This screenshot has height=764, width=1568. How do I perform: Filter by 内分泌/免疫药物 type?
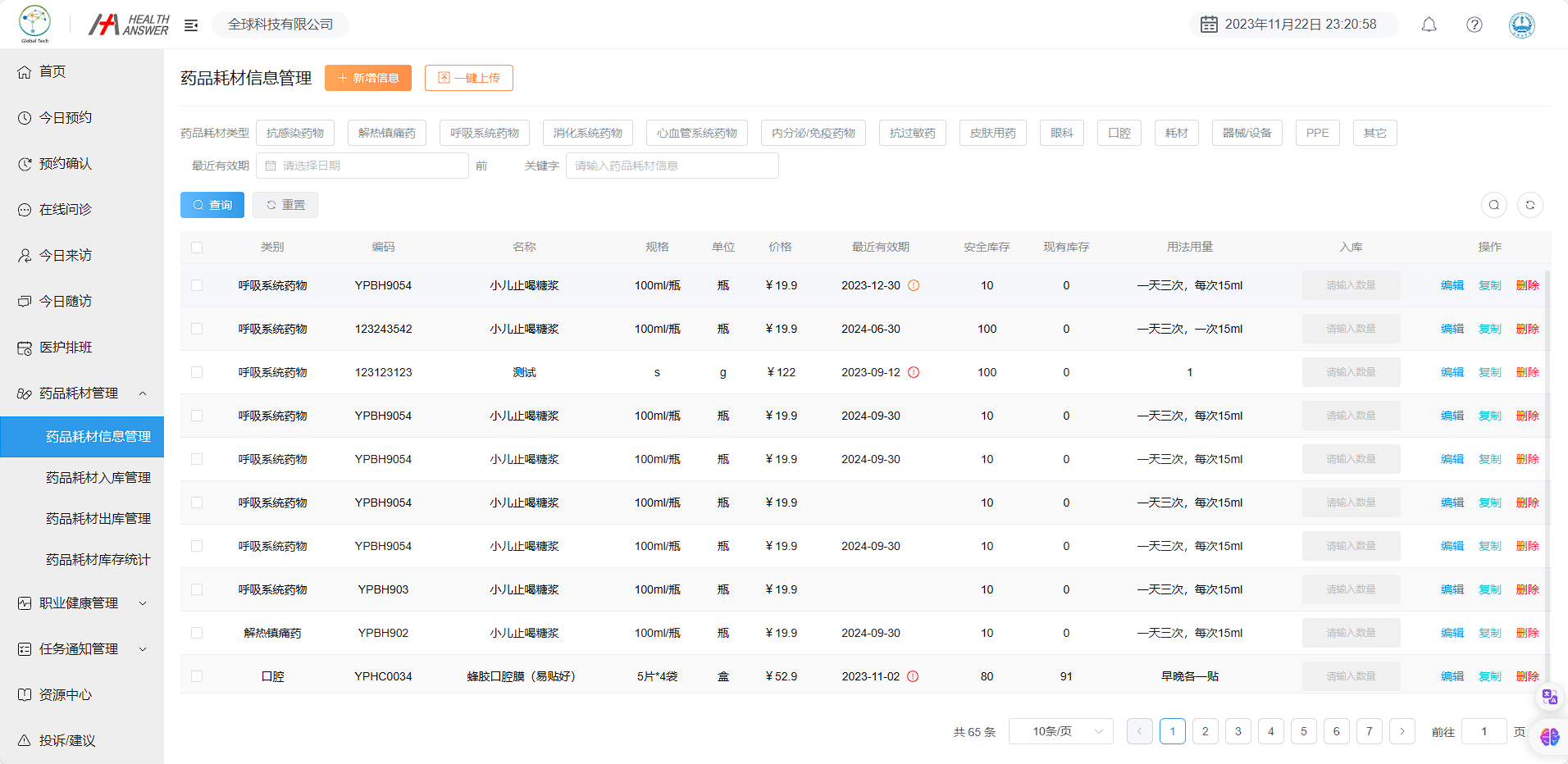[x=814, y=133]
